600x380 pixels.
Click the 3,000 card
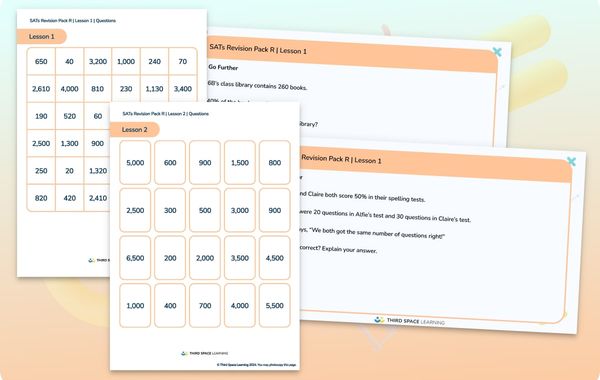[x=240, y=210]
